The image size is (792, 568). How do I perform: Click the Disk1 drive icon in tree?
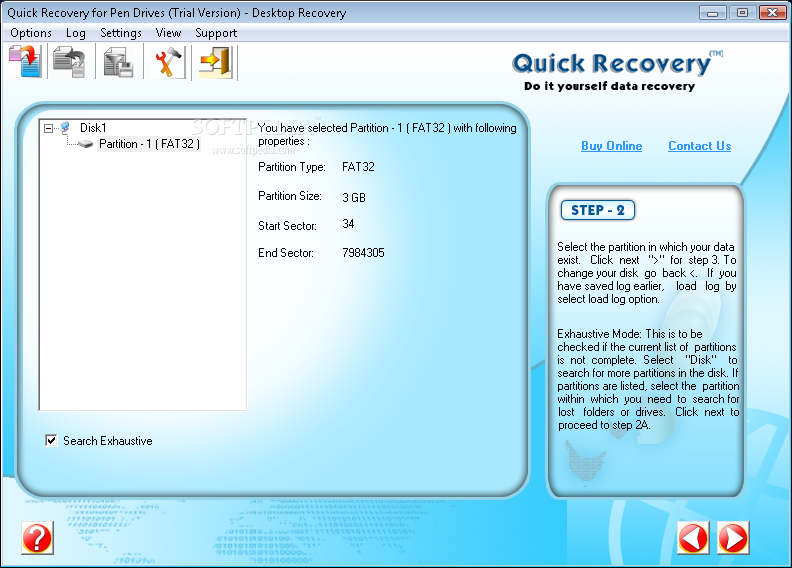[x=65, y=127]
